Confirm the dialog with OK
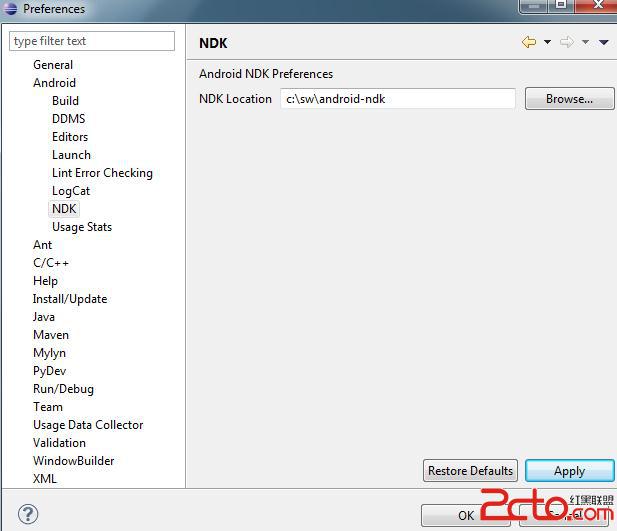Viewport: 617px width, 531px height. coord(466,515)
